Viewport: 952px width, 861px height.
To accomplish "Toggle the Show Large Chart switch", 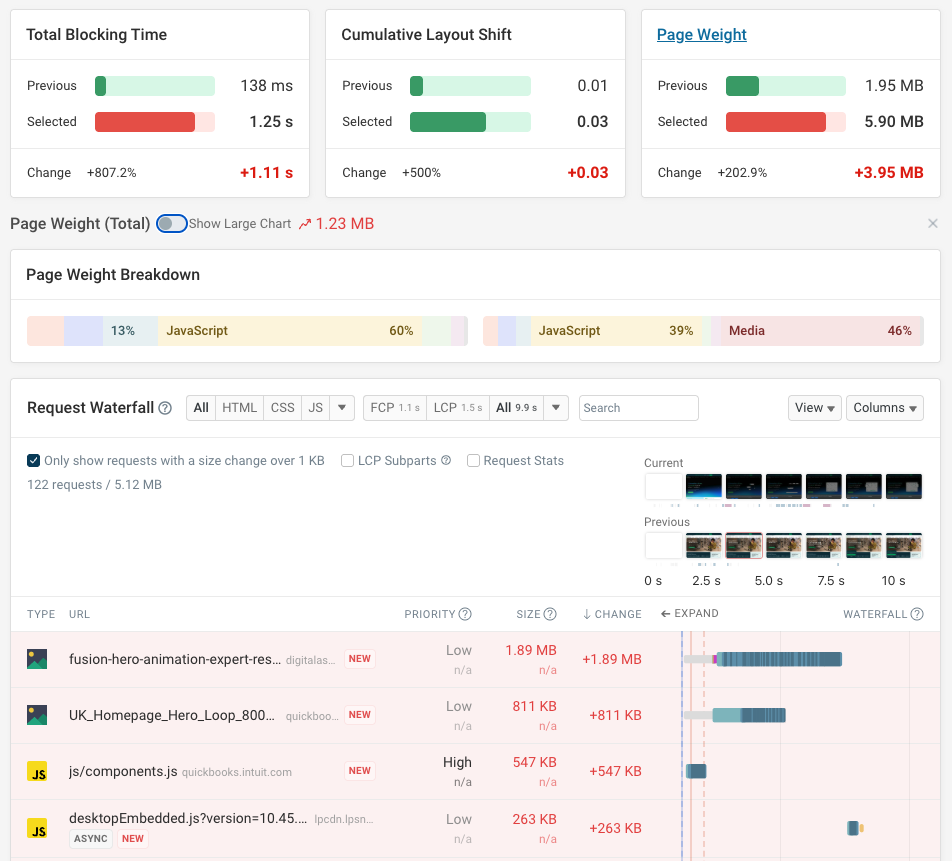I will 171,223.
